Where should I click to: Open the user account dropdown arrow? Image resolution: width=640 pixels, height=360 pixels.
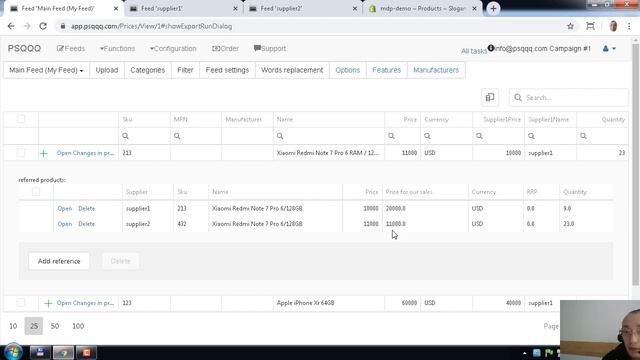click(x=614, y=49)
